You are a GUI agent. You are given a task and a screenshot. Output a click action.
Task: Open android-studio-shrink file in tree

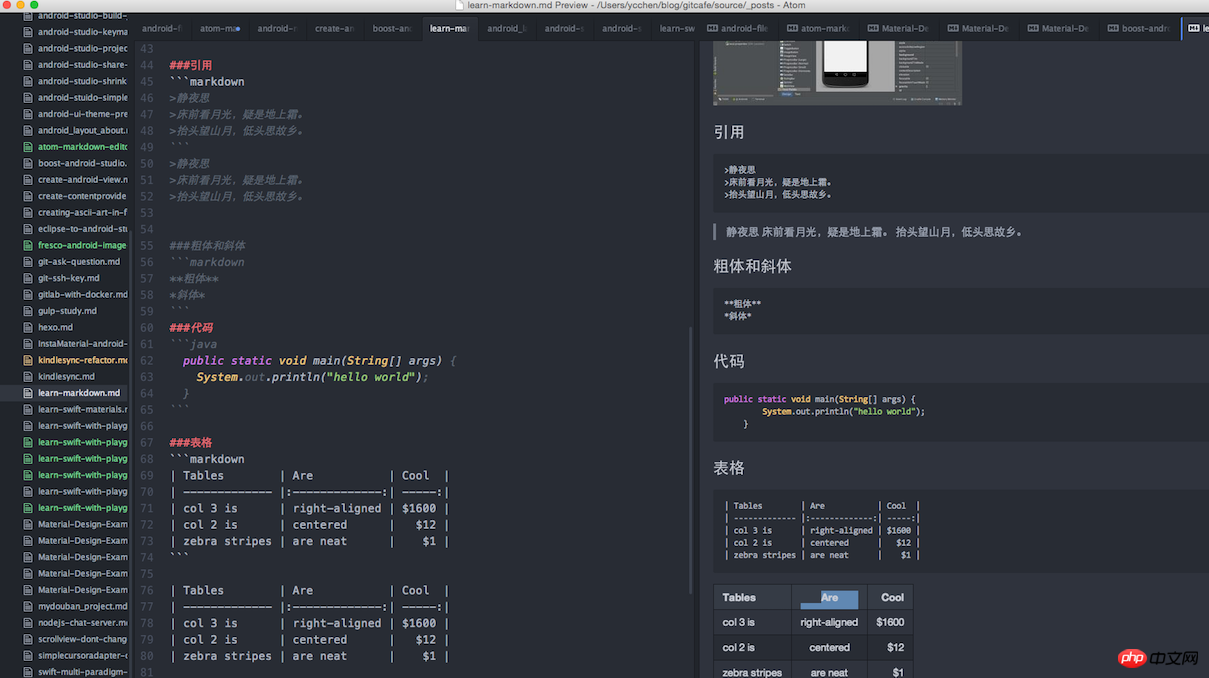pyautogui.click(x=83, y=81)
